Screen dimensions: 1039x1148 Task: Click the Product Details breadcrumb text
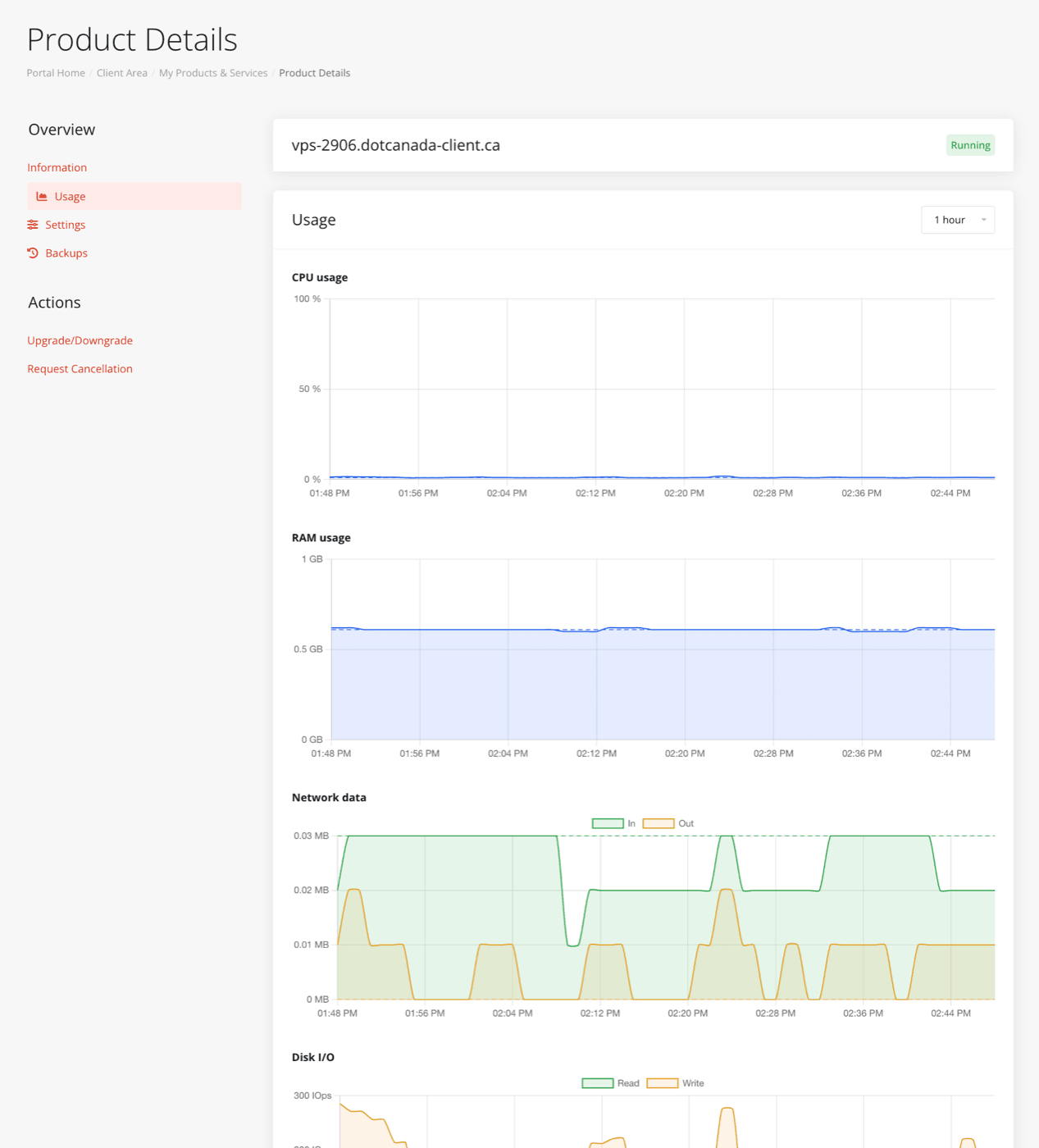point(314,73)
